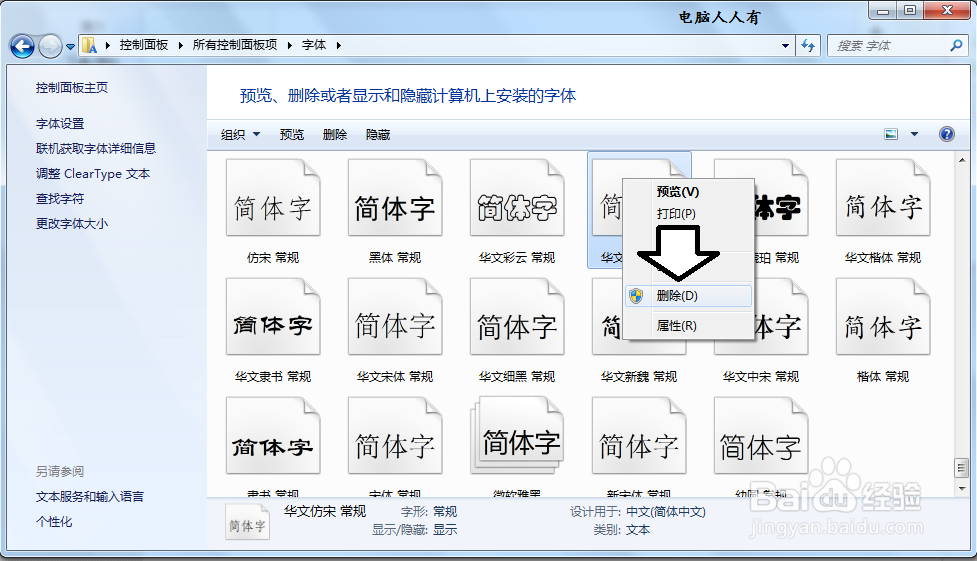The image size is (977, 561).
Task: Open 联机获取字体详细信息 link
Action: 95,148
